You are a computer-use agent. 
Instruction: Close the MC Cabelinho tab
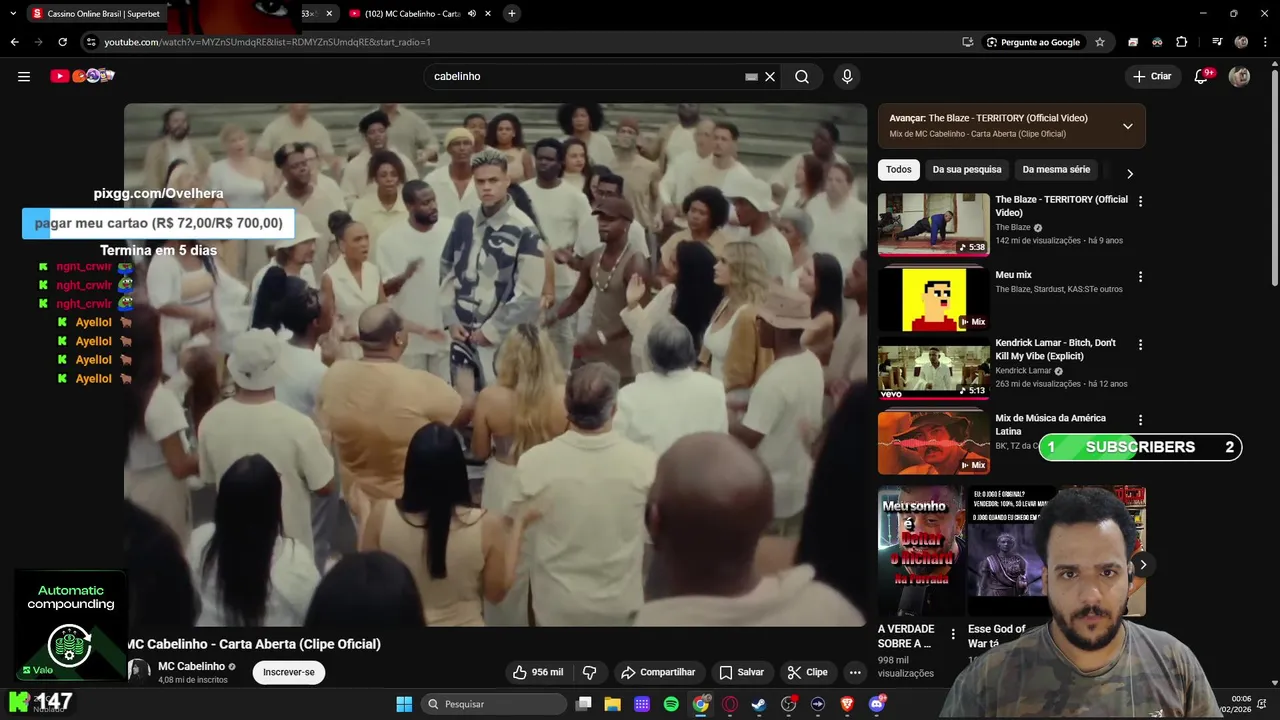(487, 14)
